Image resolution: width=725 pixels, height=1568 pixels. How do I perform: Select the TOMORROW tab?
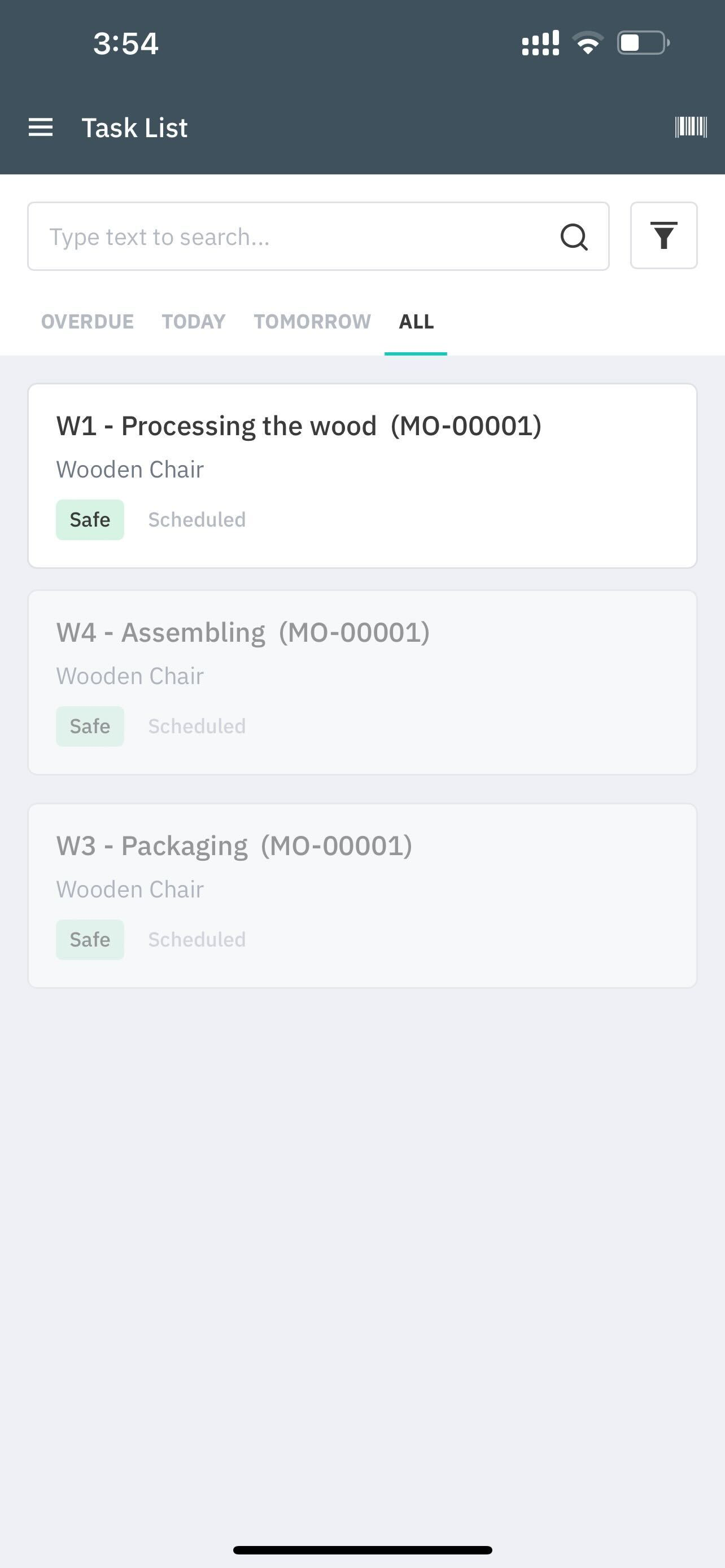312,321
